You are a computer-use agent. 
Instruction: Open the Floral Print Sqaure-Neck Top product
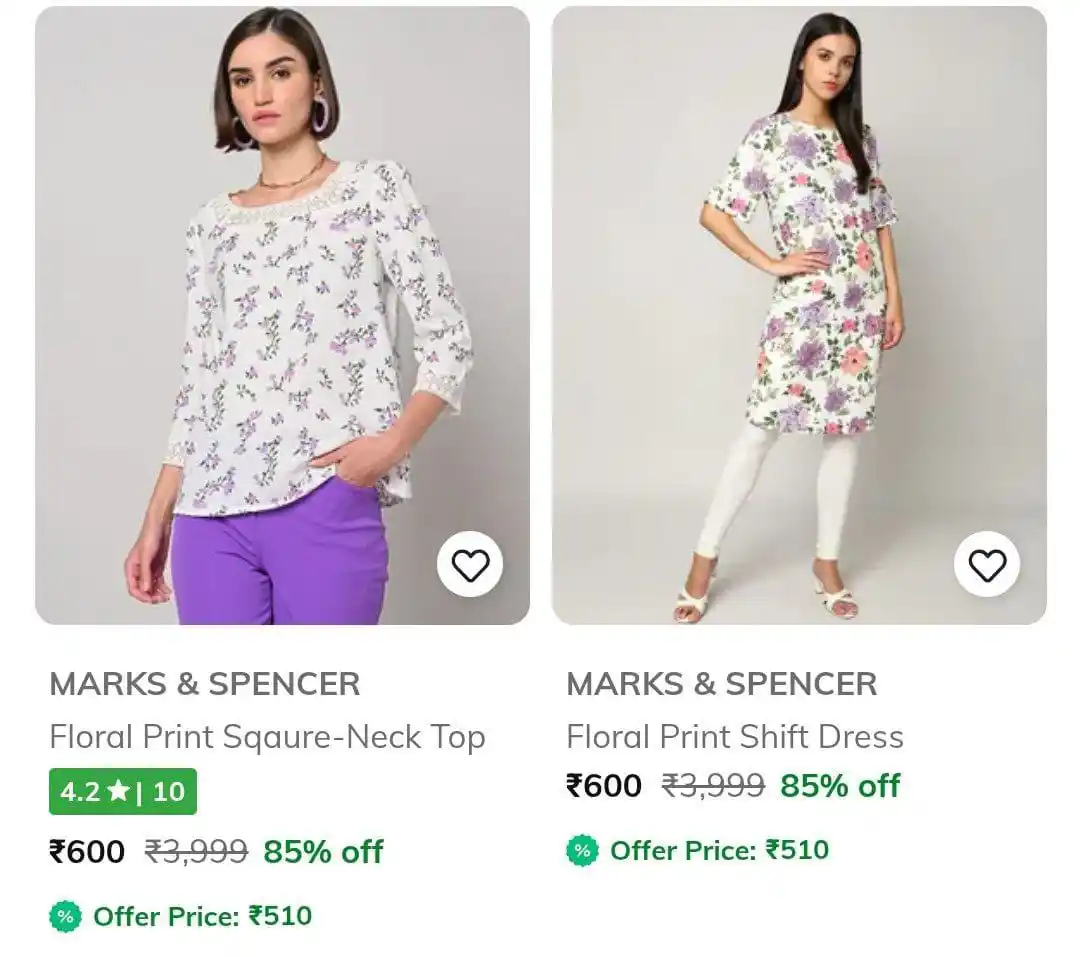click(x=267, y=736)
